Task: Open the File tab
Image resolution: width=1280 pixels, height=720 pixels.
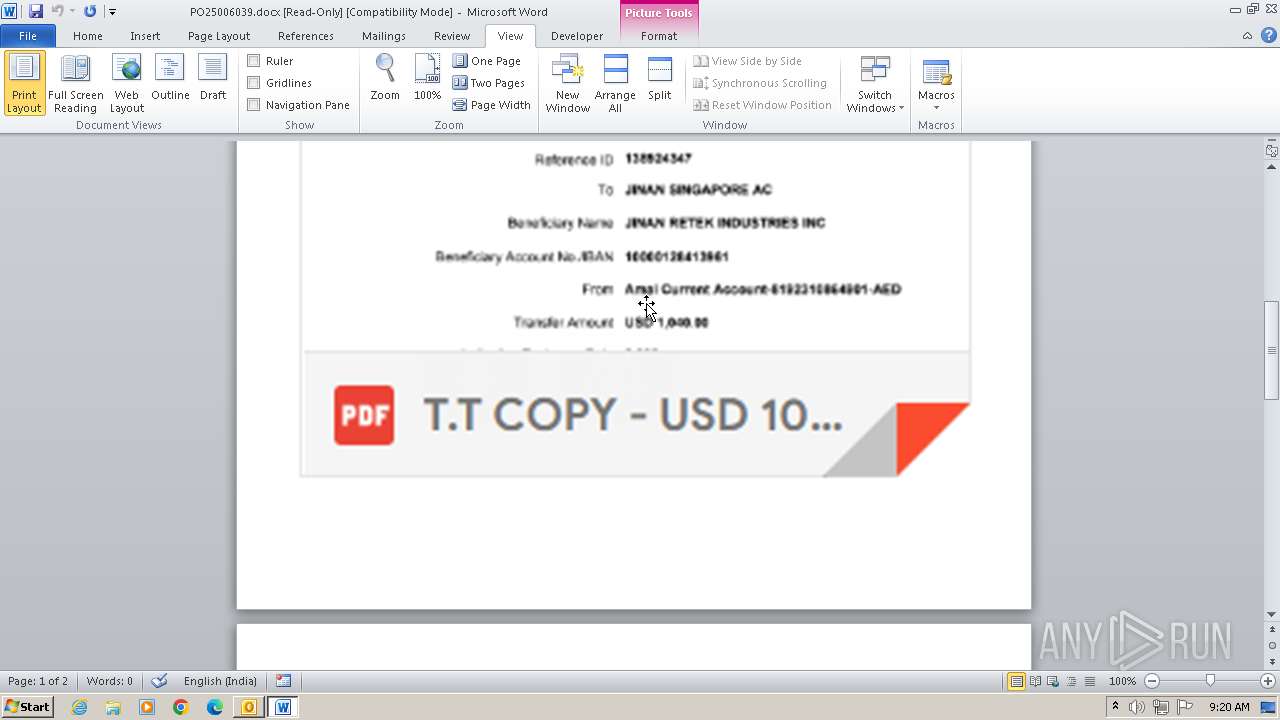Action: coord(28,36)
